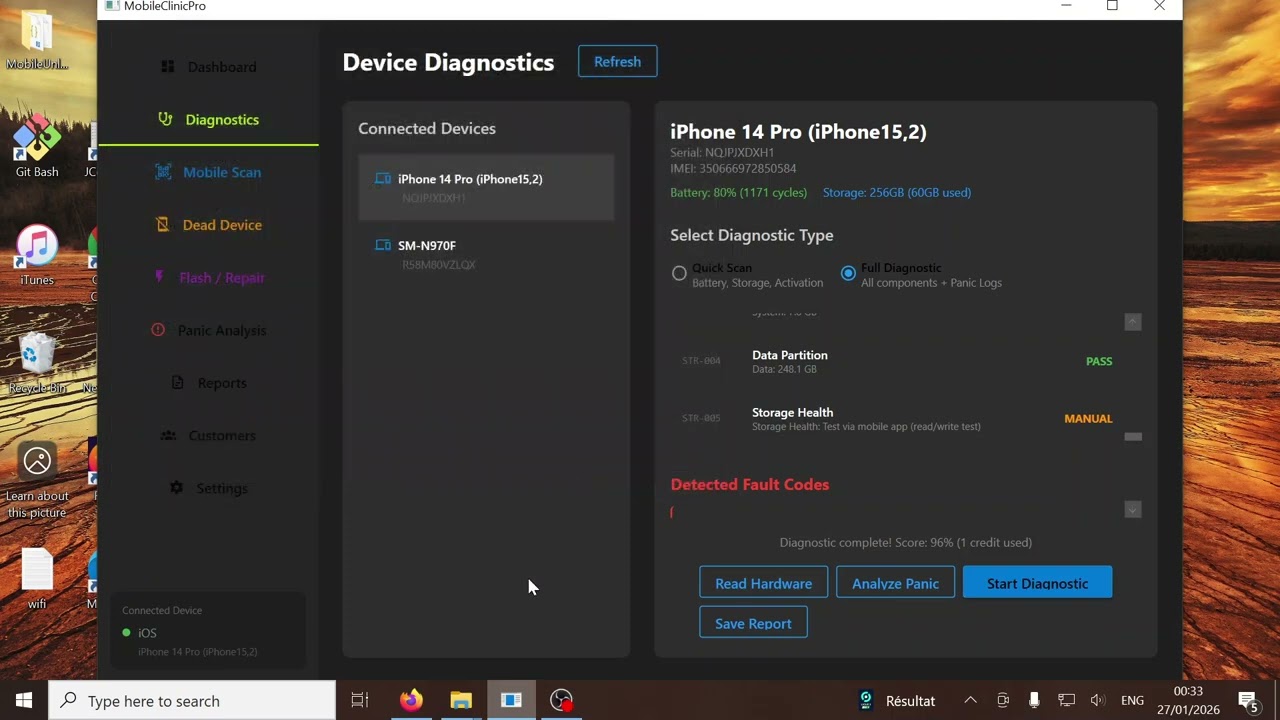The height and width of the screenshot is (720, 1280).
Task: Open wifi file on desktop
Action: point(37,579)
